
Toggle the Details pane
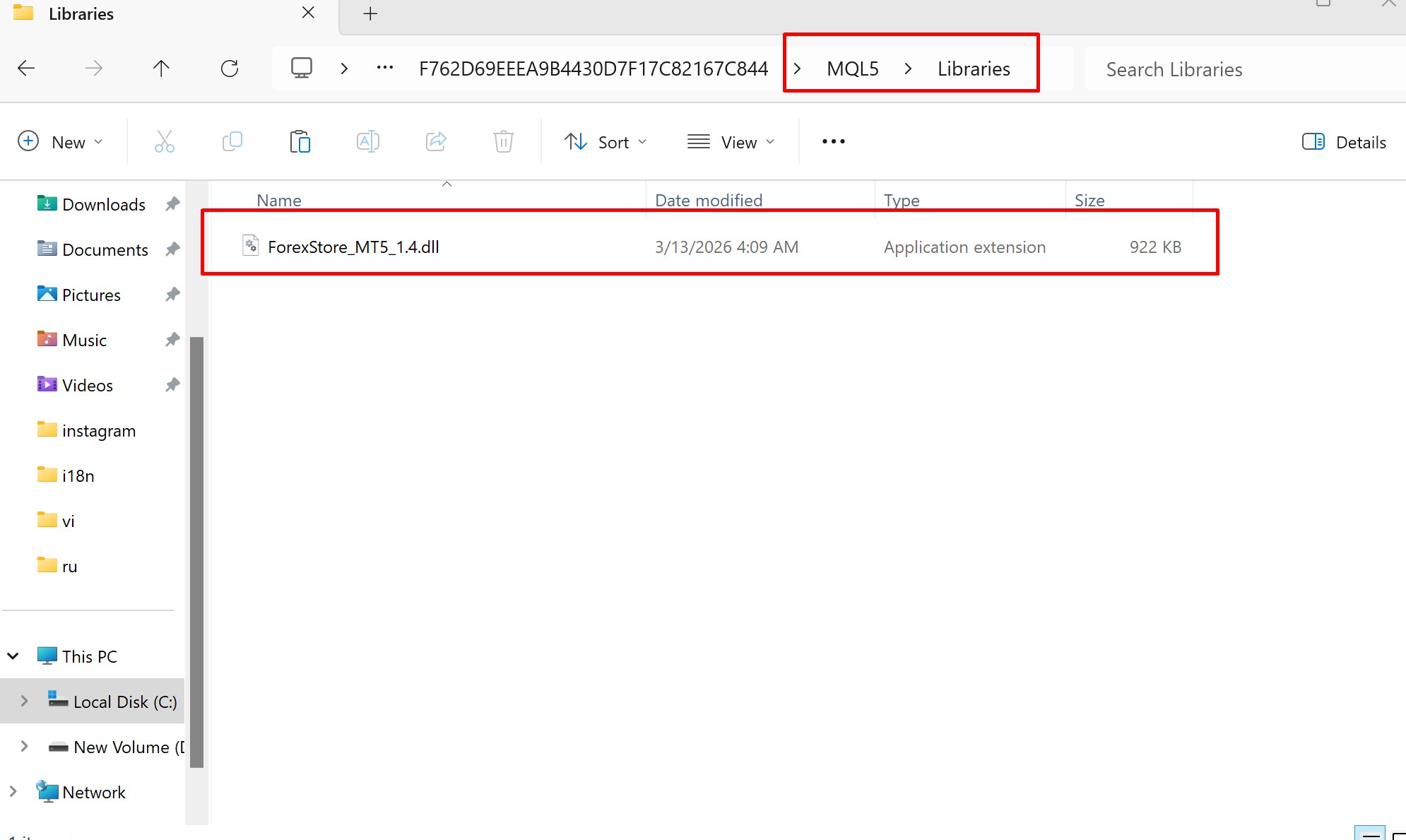pyautogui.click(x=1345, y=141)
